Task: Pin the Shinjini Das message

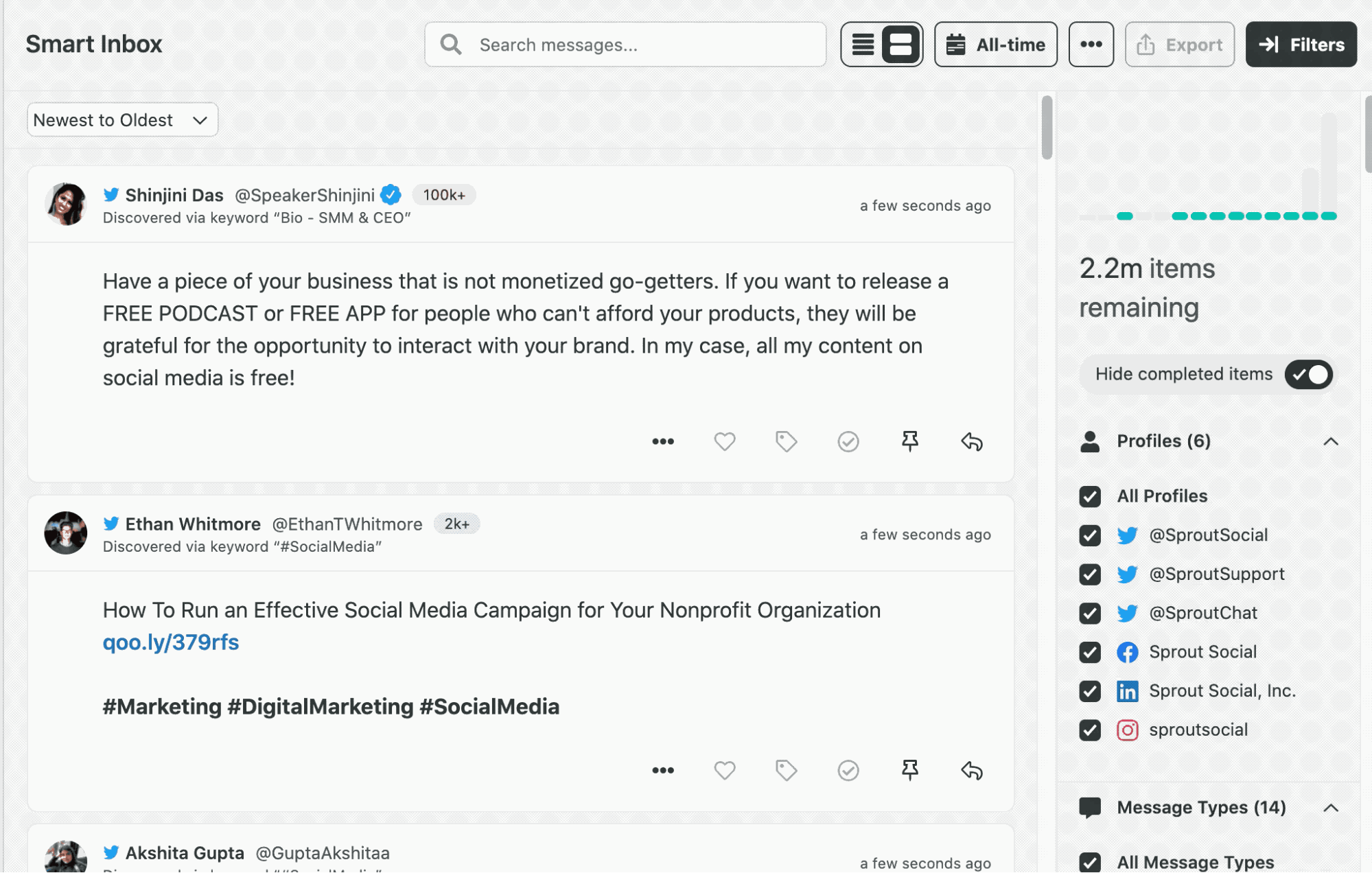Action: pyautogui.click(x=909, y=441)
